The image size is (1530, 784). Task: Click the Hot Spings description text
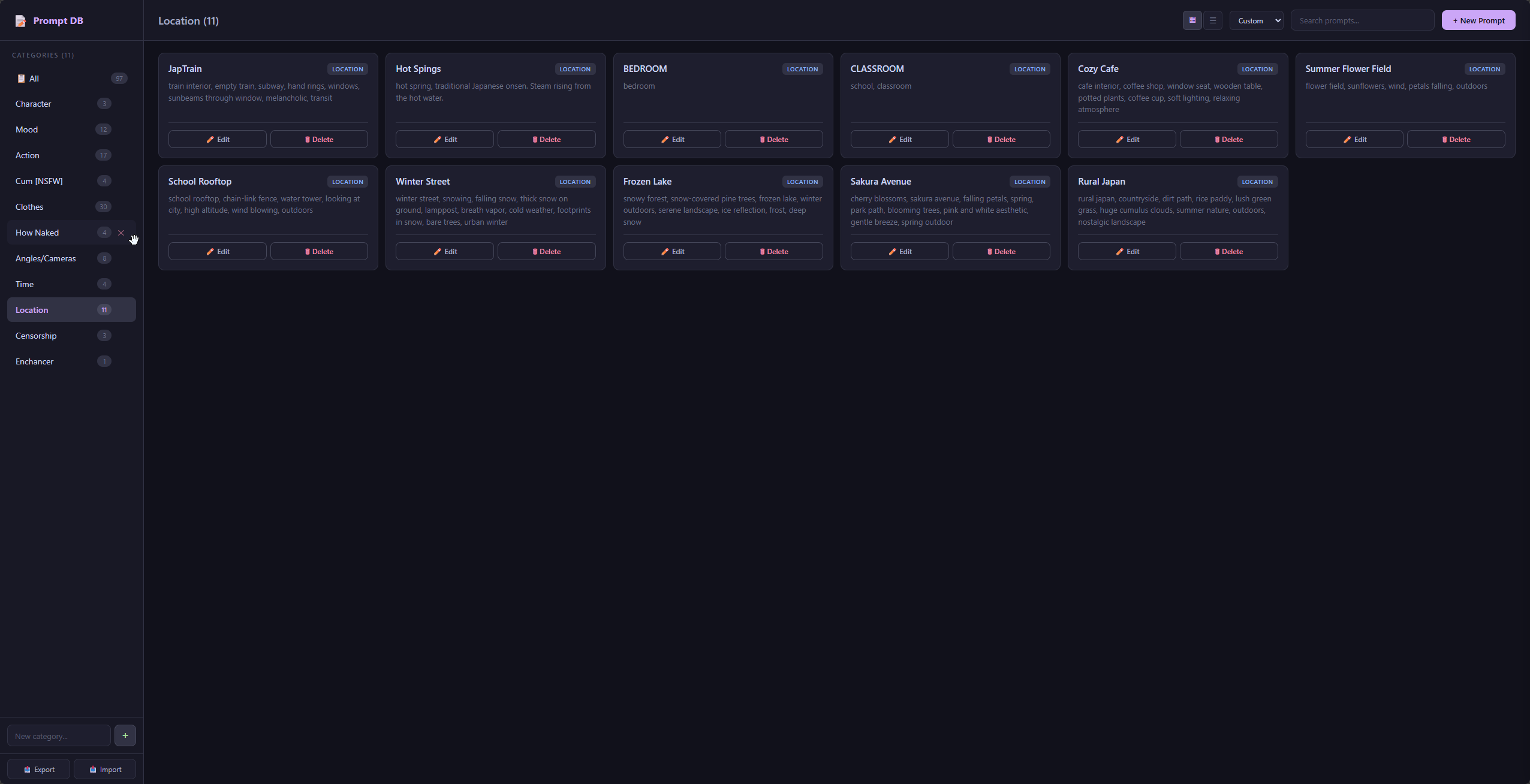[493, 92]
